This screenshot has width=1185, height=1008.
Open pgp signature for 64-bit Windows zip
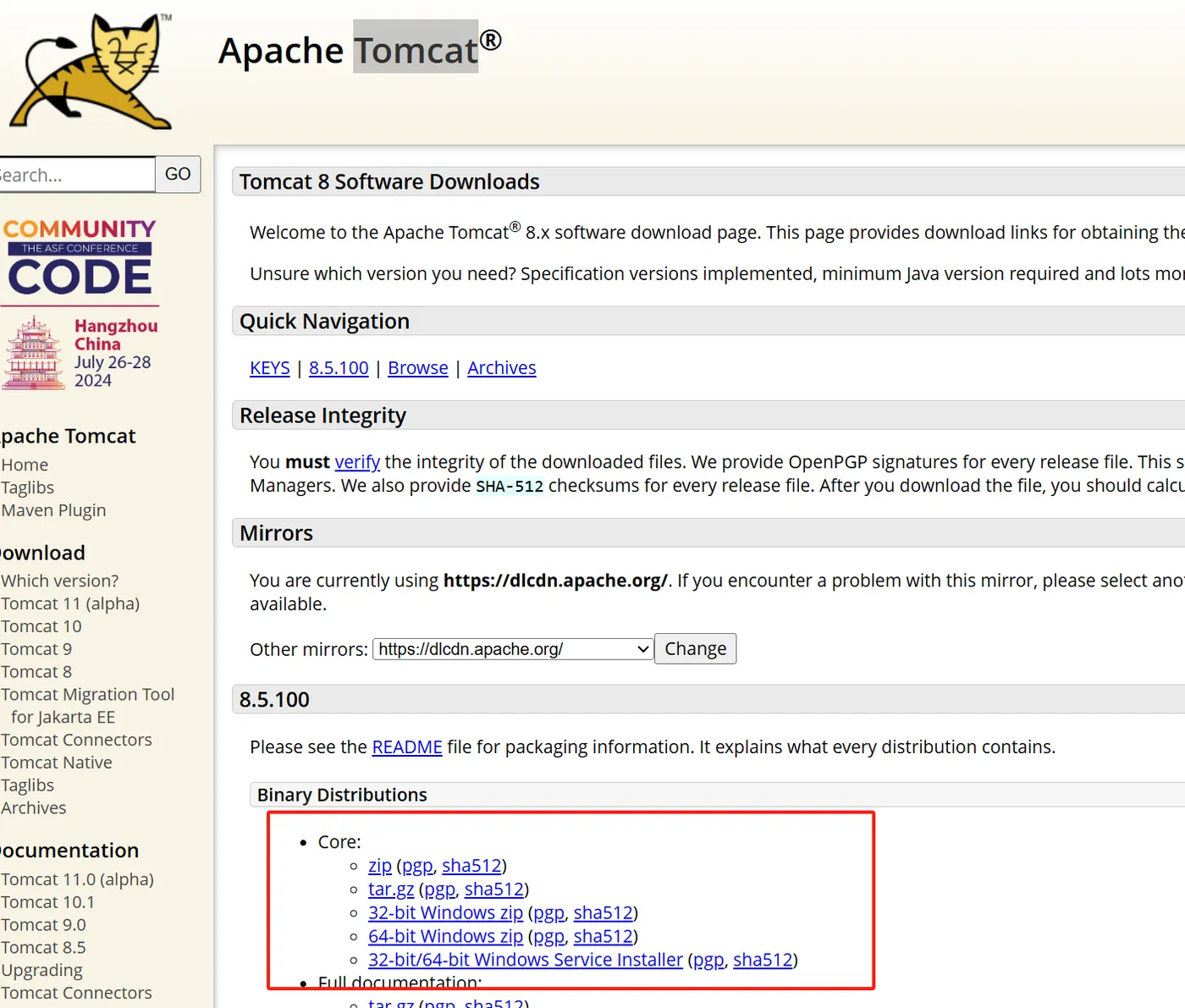[x=548, y=938]
